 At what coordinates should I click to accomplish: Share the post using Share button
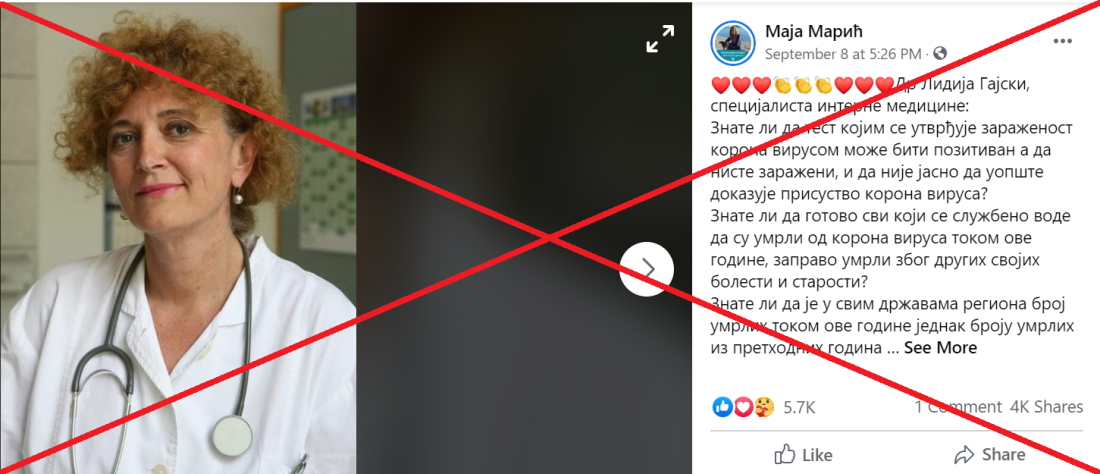[990, 454]
